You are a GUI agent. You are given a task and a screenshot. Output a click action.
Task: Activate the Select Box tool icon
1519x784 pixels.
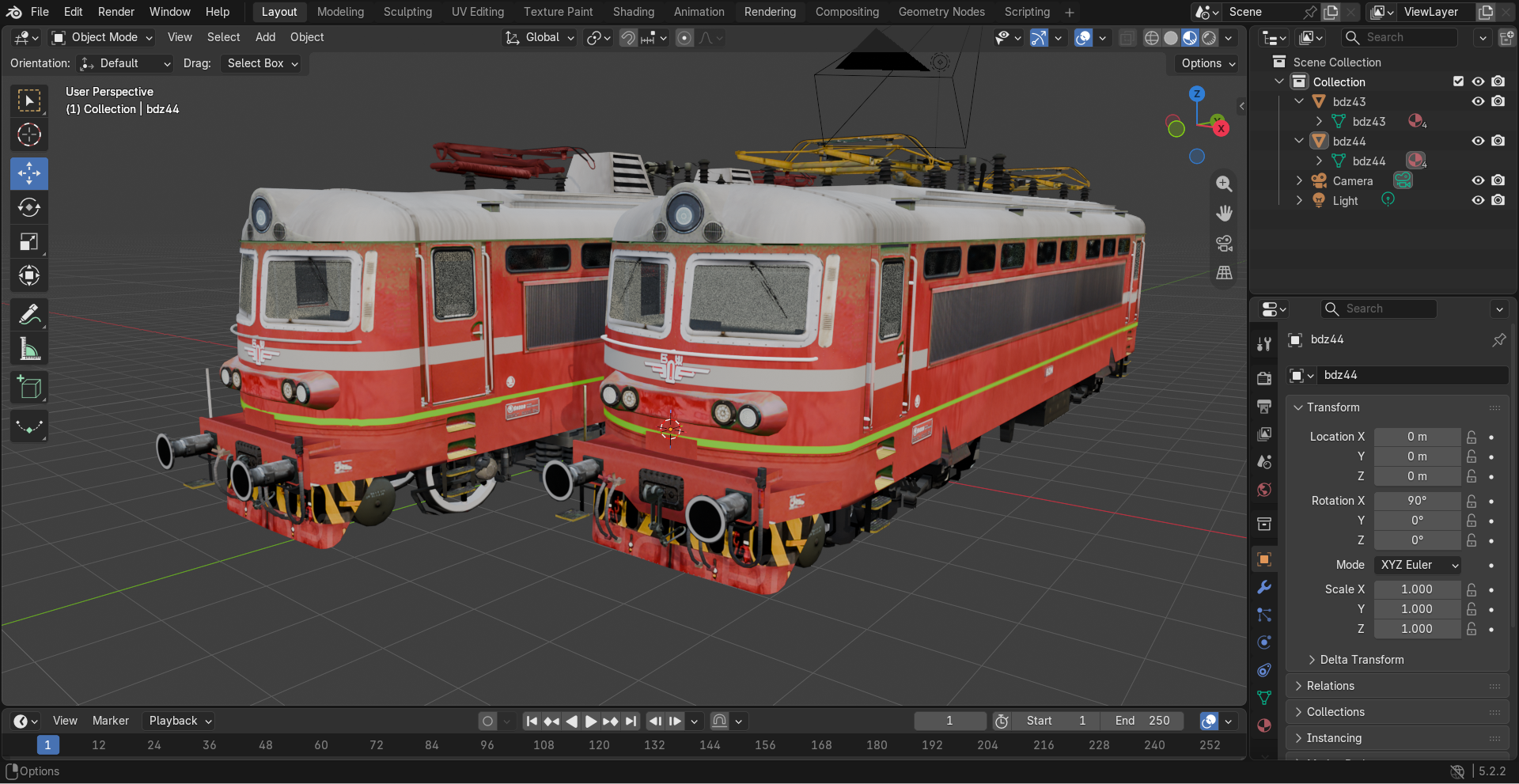click(x=29, y=100)
